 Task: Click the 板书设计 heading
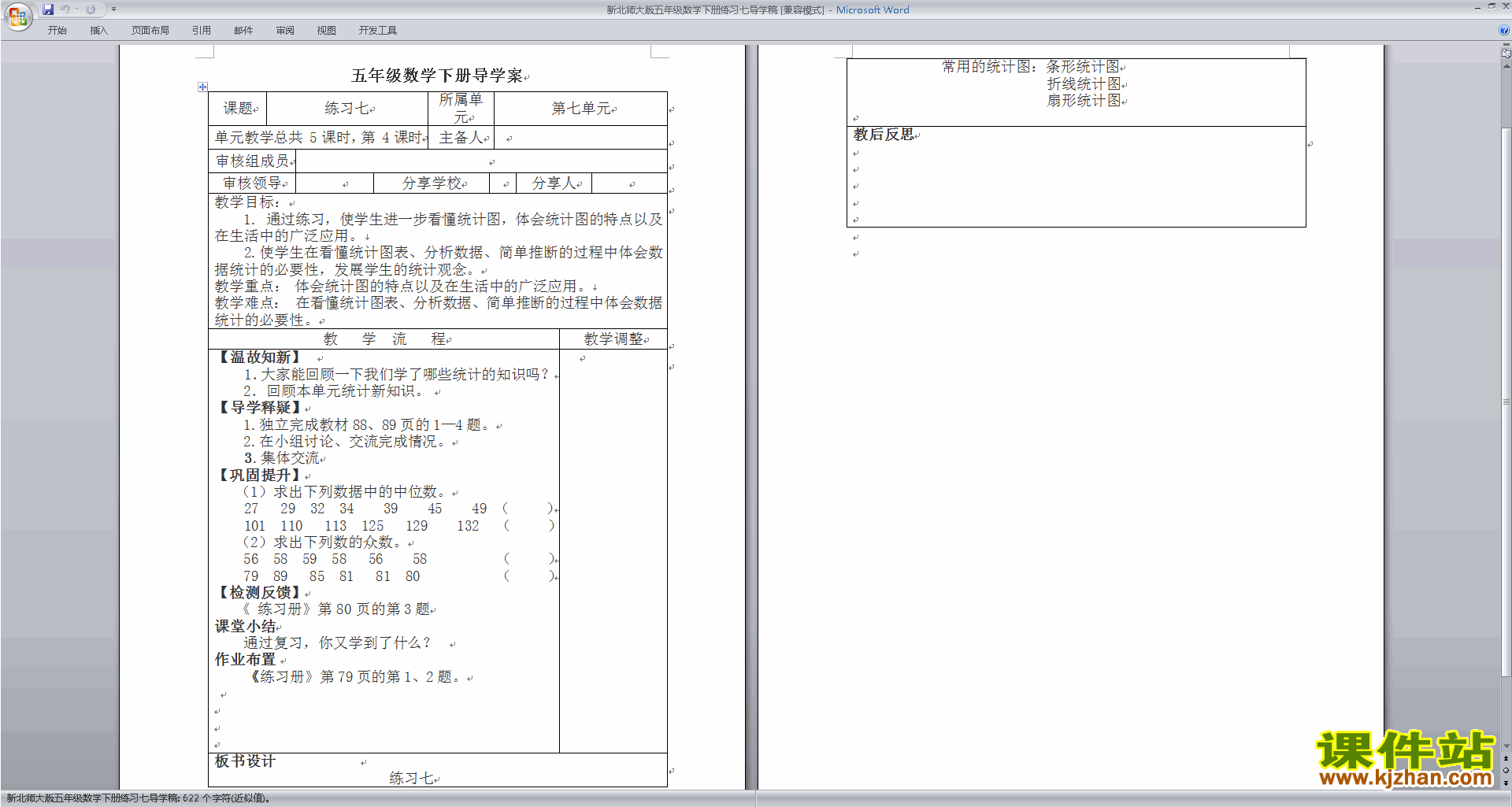(246, 761)
